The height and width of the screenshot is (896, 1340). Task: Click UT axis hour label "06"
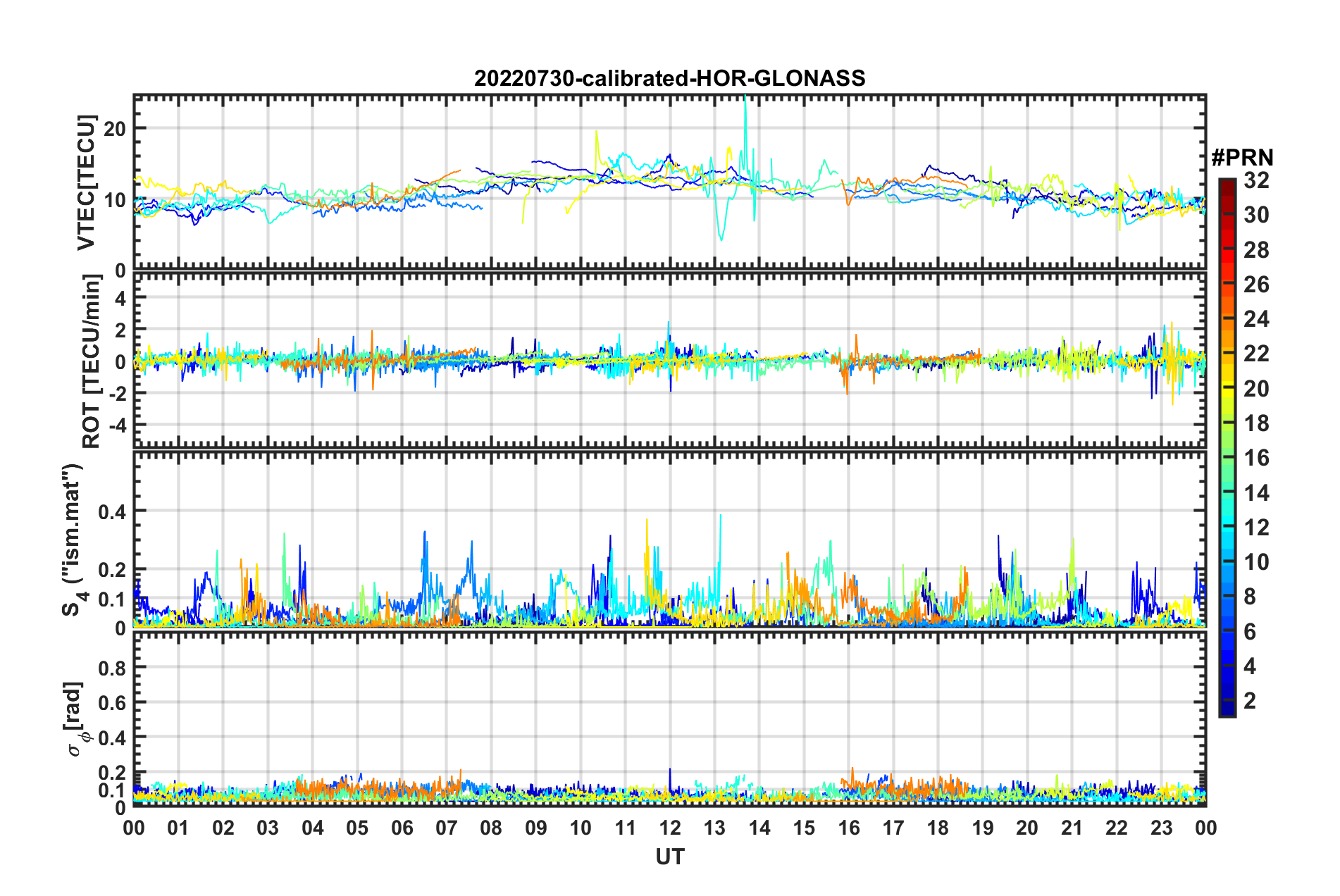click(402, 828)
